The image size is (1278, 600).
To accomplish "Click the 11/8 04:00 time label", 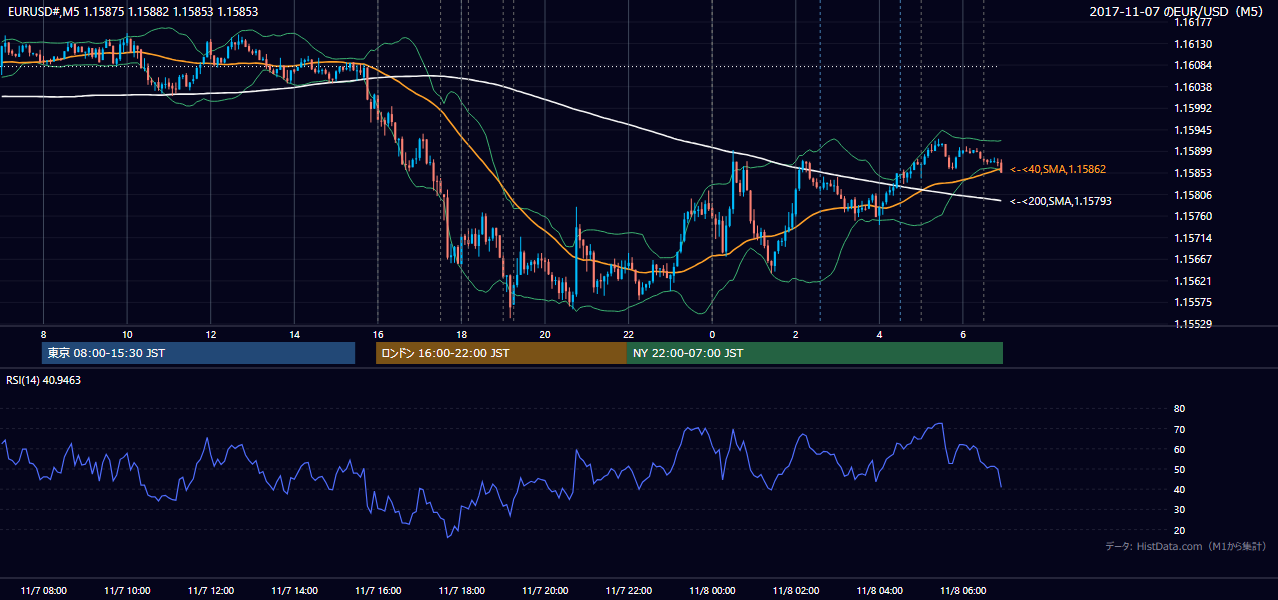I will 879,590.
